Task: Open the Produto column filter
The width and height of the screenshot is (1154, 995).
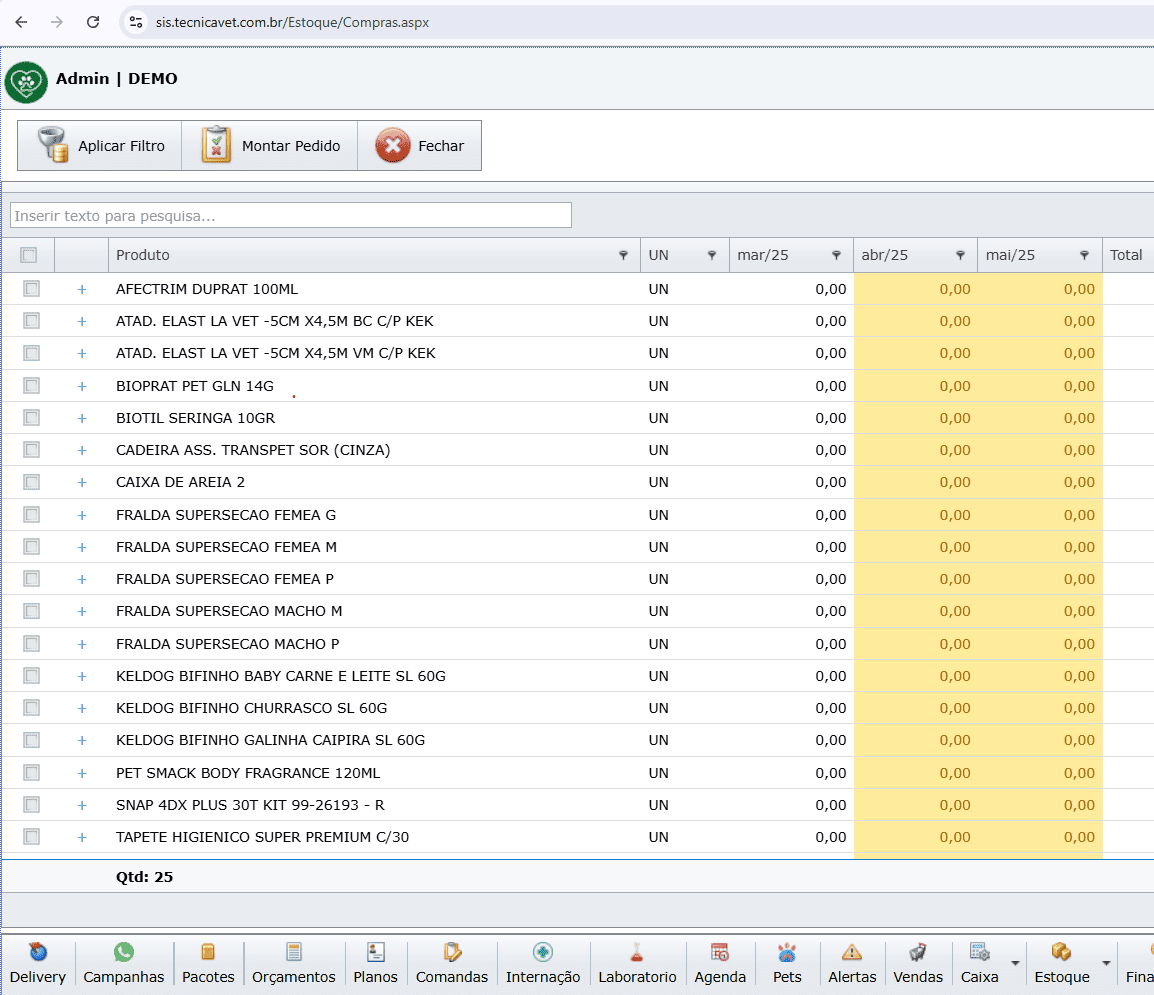Action: (624, 255)
